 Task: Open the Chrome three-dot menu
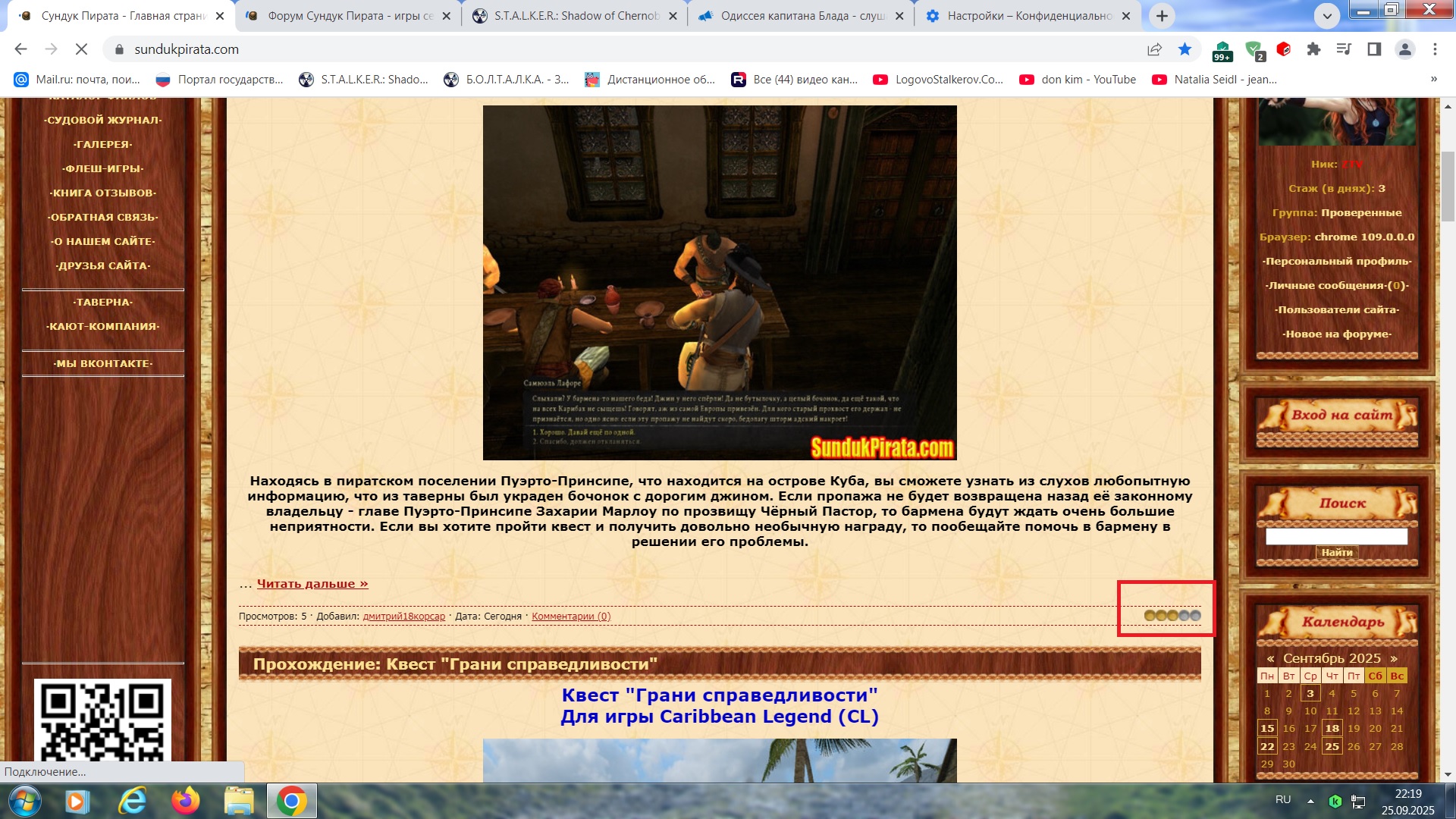[1435, 49]
